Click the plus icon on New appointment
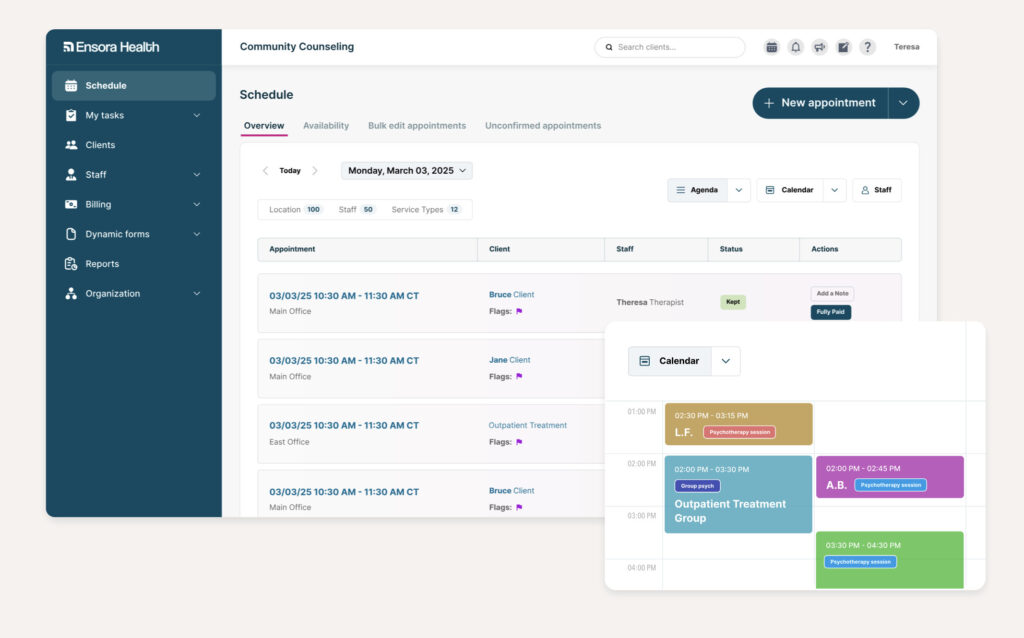 (x=769, y=103)
